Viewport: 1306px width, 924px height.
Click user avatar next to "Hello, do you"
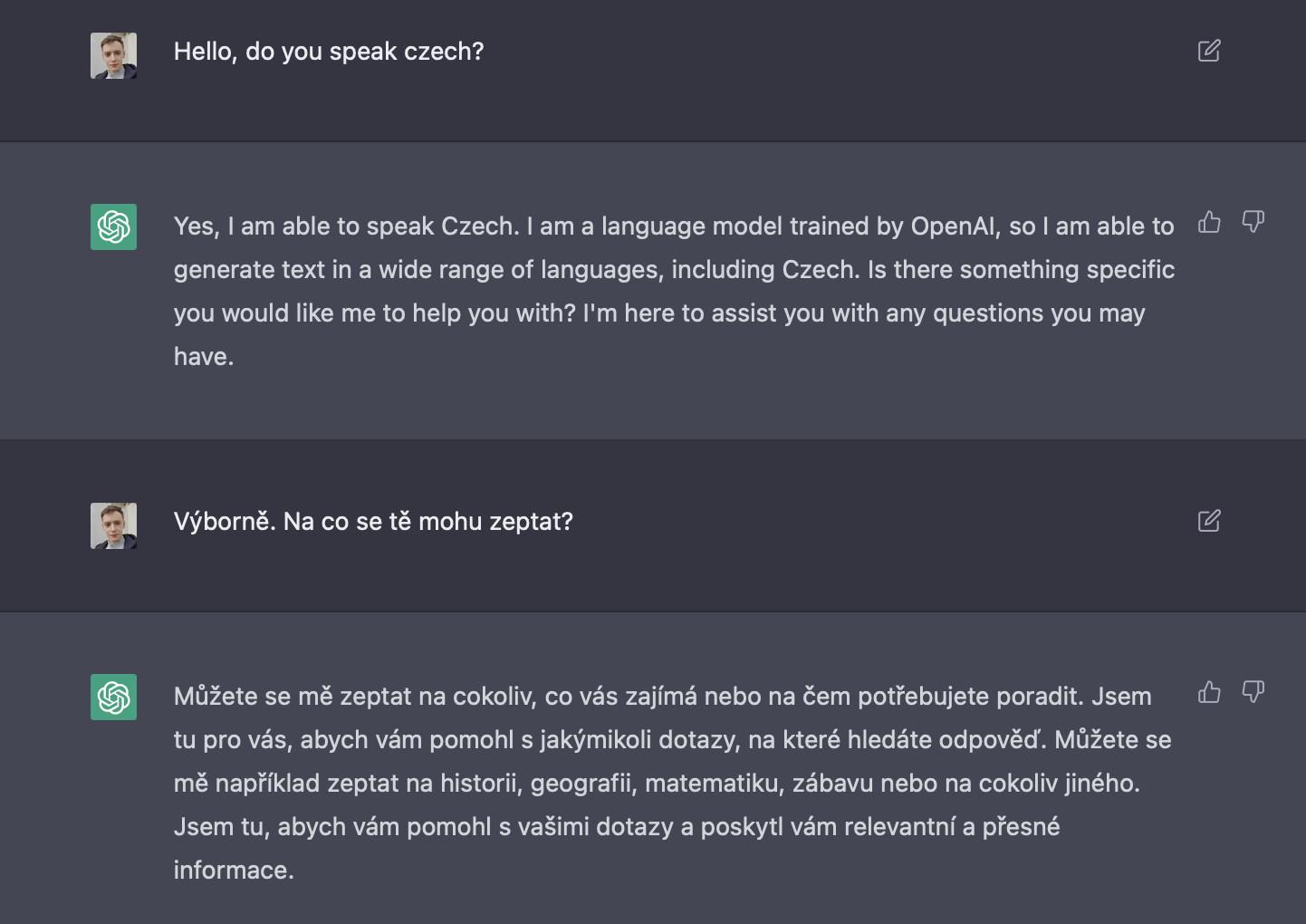coord(113,55)
